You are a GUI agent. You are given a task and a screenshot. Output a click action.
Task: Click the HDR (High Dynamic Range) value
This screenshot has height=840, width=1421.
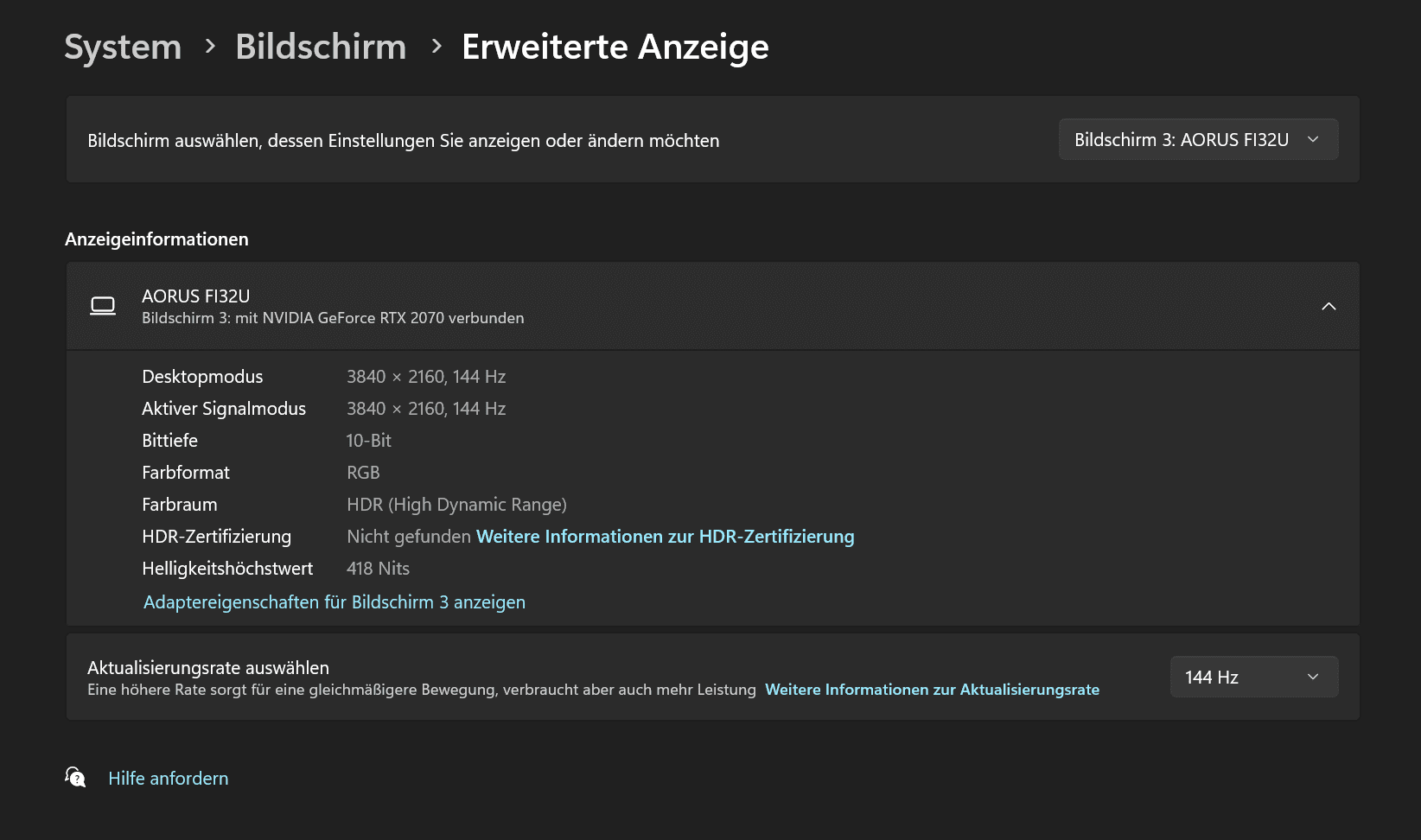tap(456, 505)
